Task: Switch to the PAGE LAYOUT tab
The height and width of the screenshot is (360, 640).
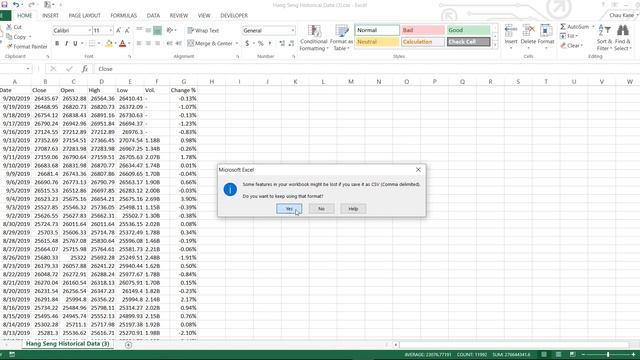Action: coord(84,16)
